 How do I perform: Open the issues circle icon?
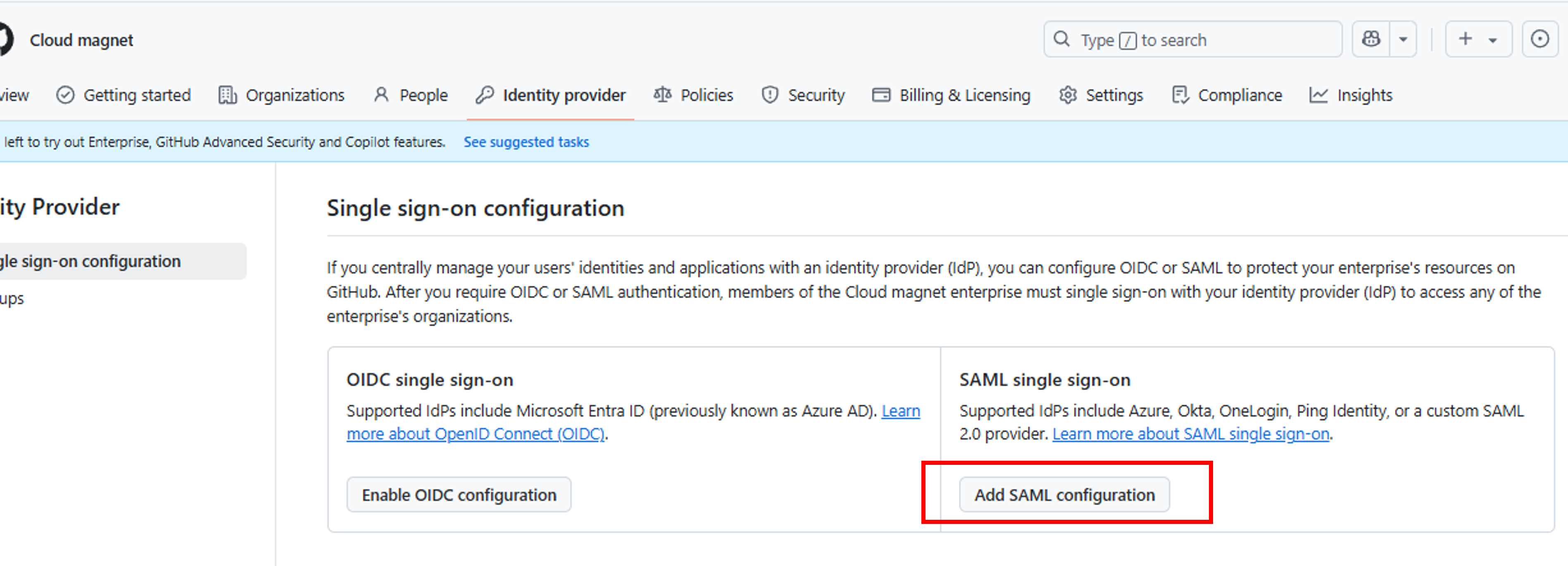coord(1540,40)
